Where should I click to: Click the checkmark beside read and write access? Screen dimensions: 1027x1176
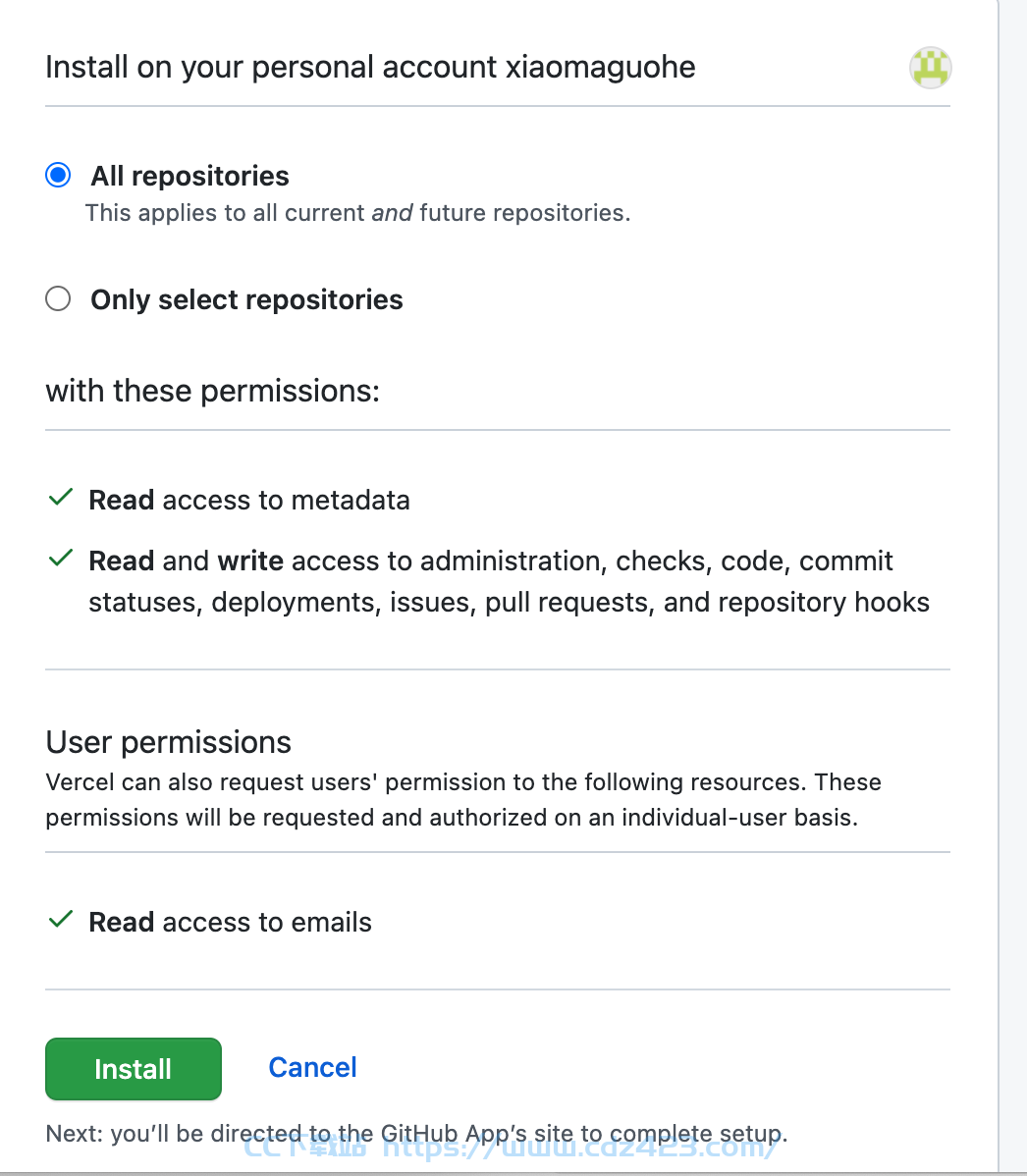coord(60,558)
